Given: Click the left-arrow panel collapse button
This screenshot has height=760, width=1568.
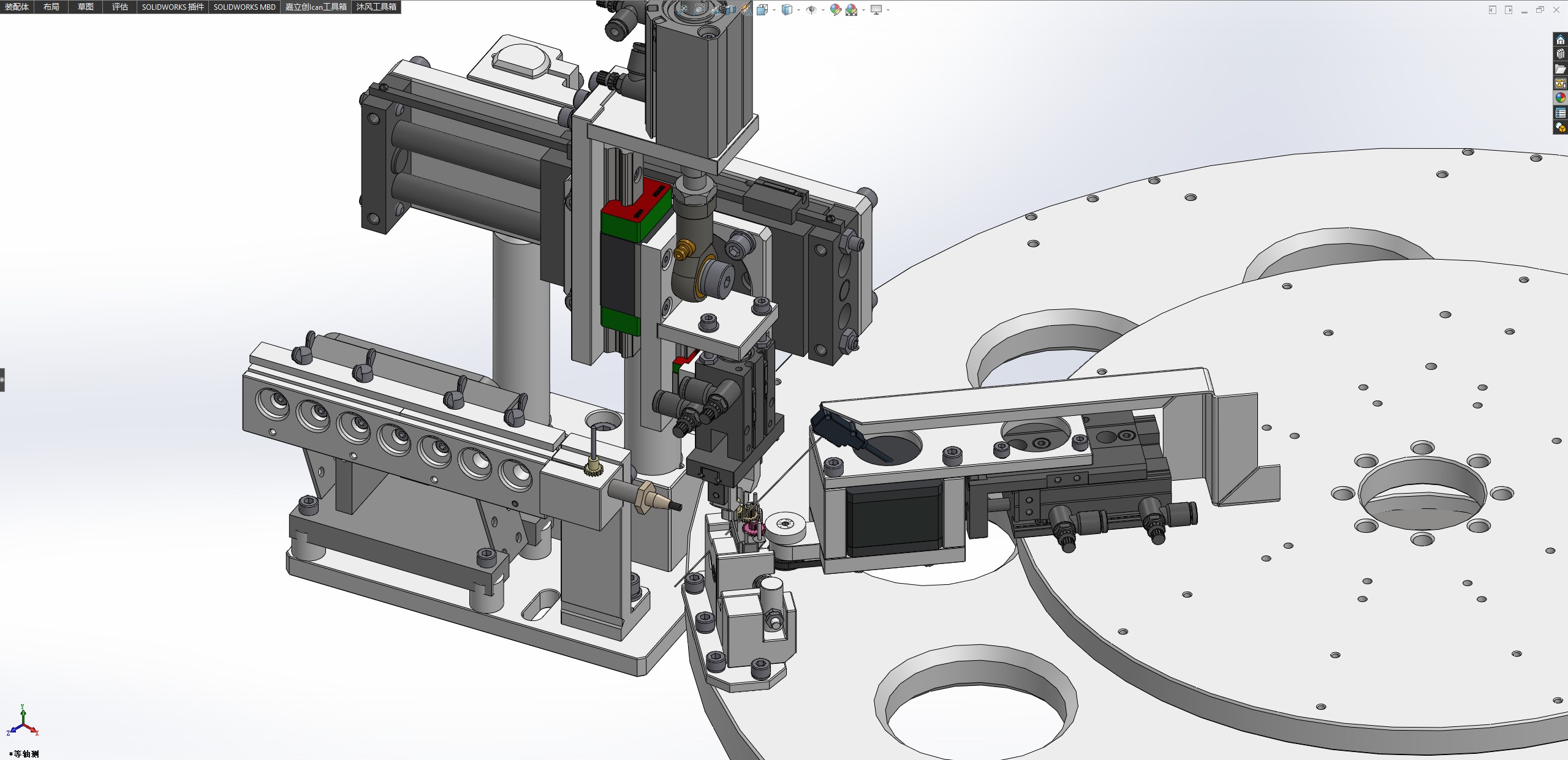Looking at the screenshot, I should pos(1492,10).
